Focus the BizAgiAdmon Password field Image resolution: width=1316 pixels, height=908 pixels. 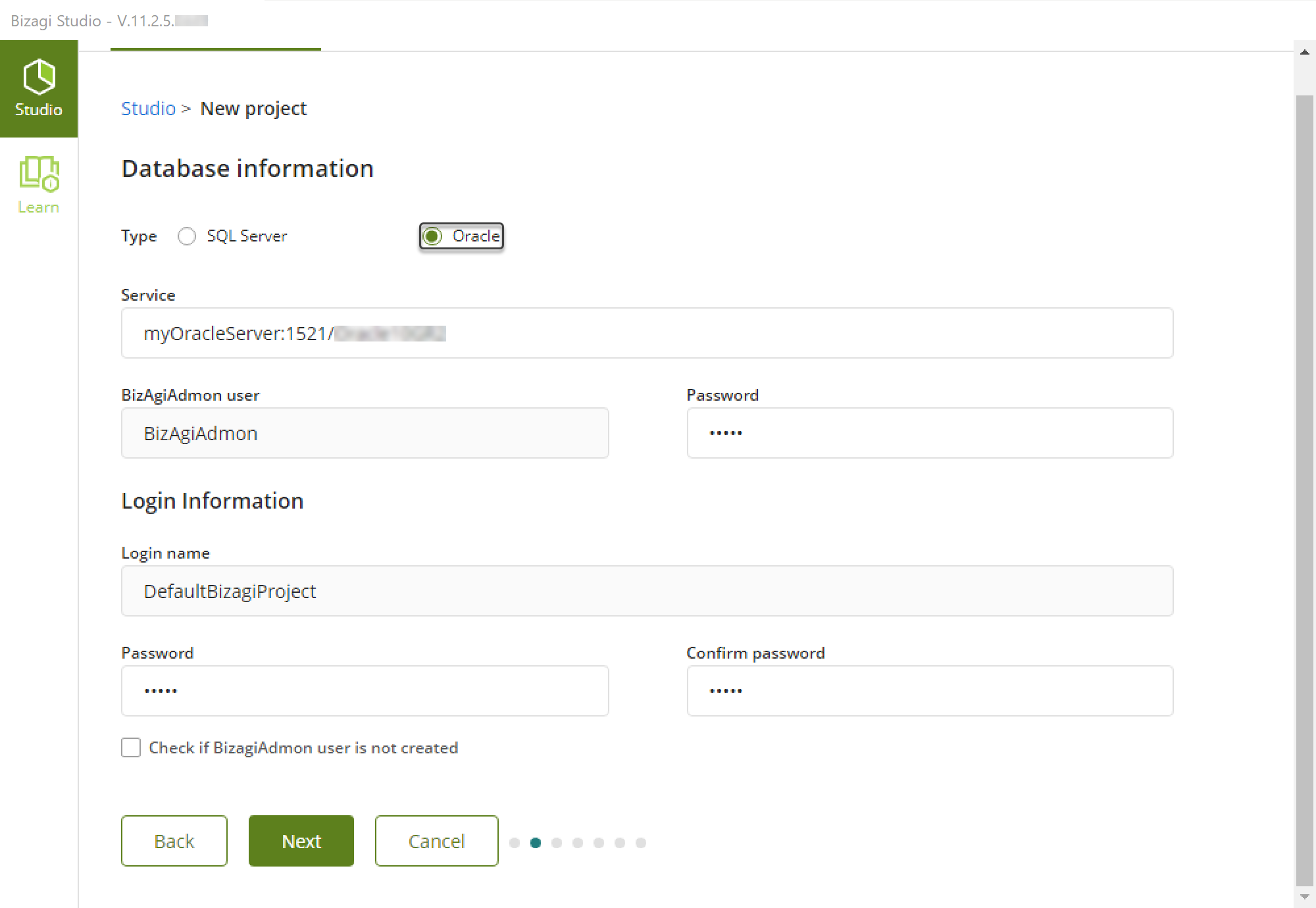point(930,433)
